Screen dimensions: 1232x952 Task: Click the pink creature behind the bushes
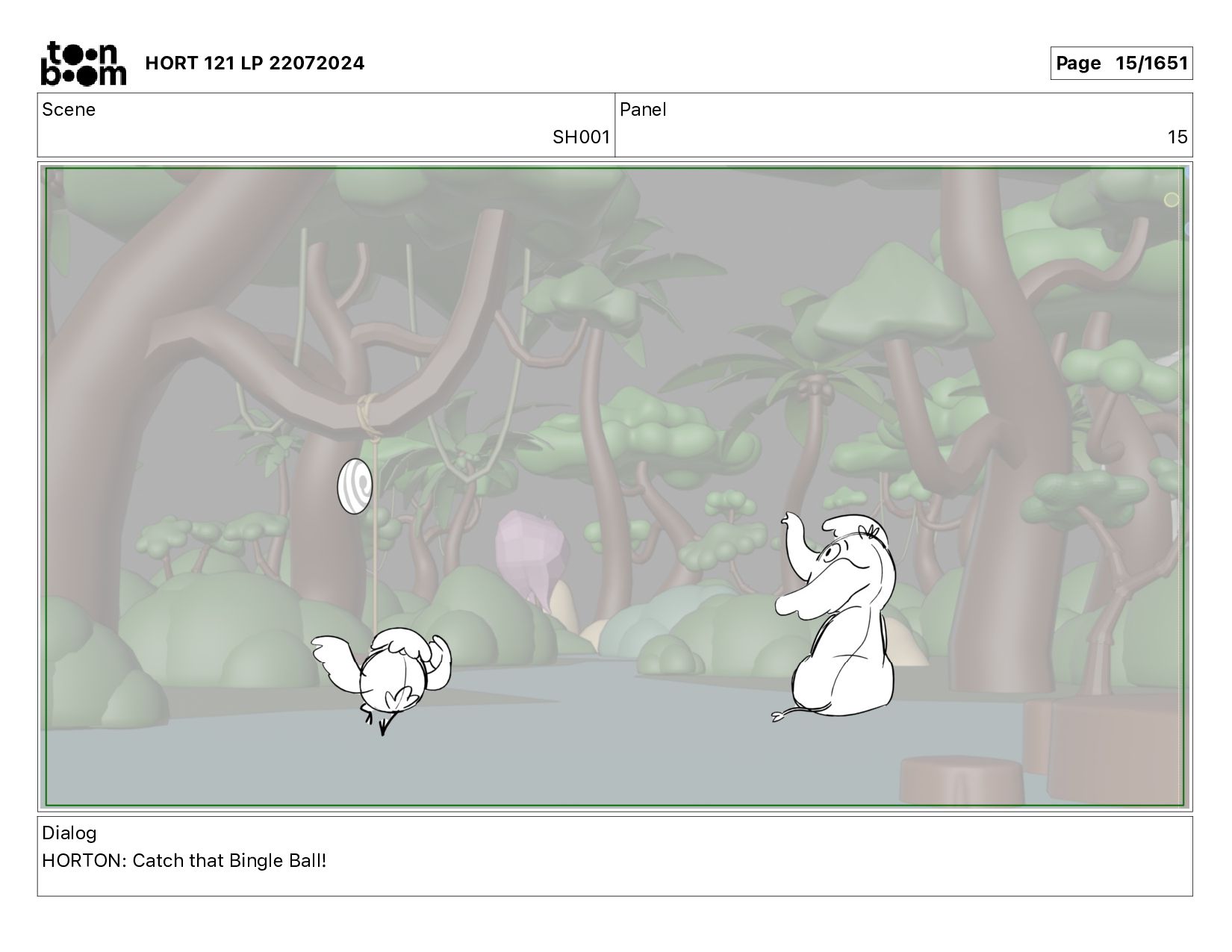coord(534,556)
